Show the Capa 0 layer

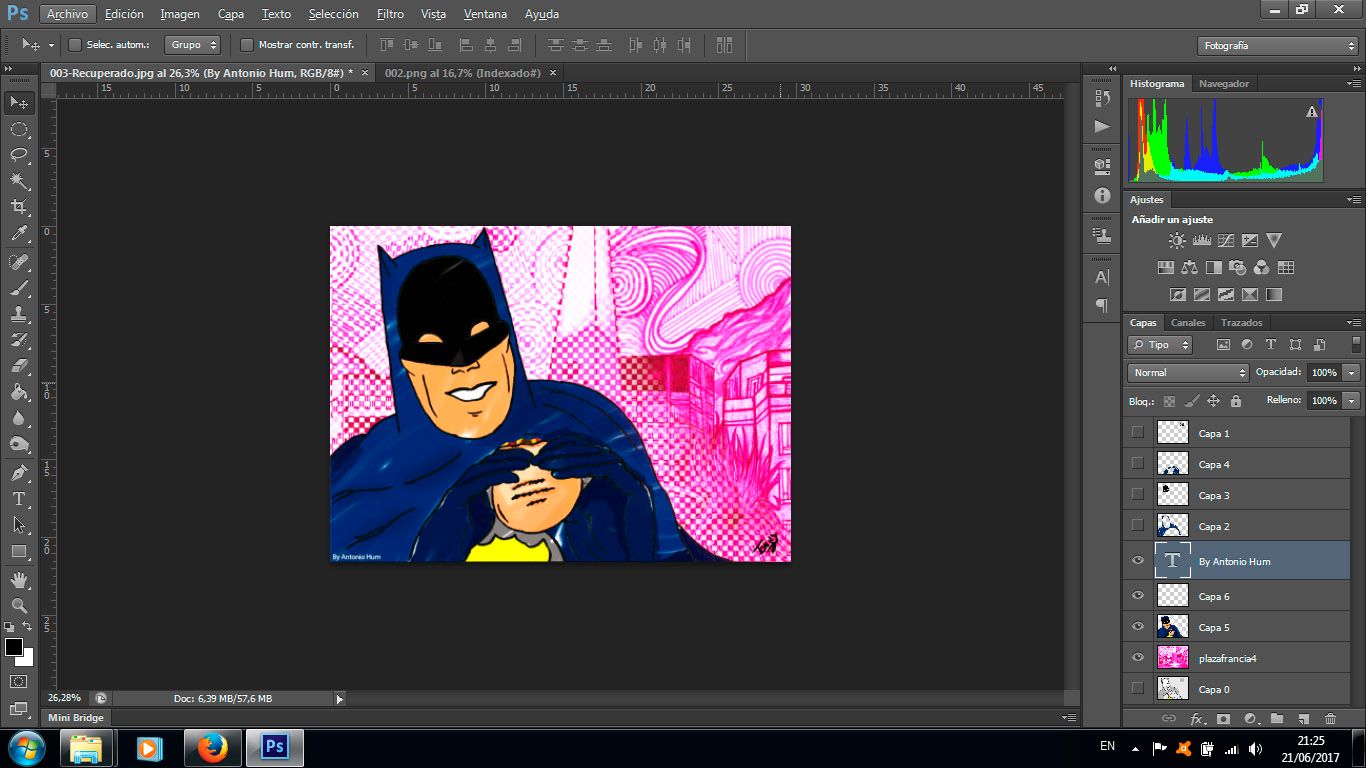pos(1137,689)
